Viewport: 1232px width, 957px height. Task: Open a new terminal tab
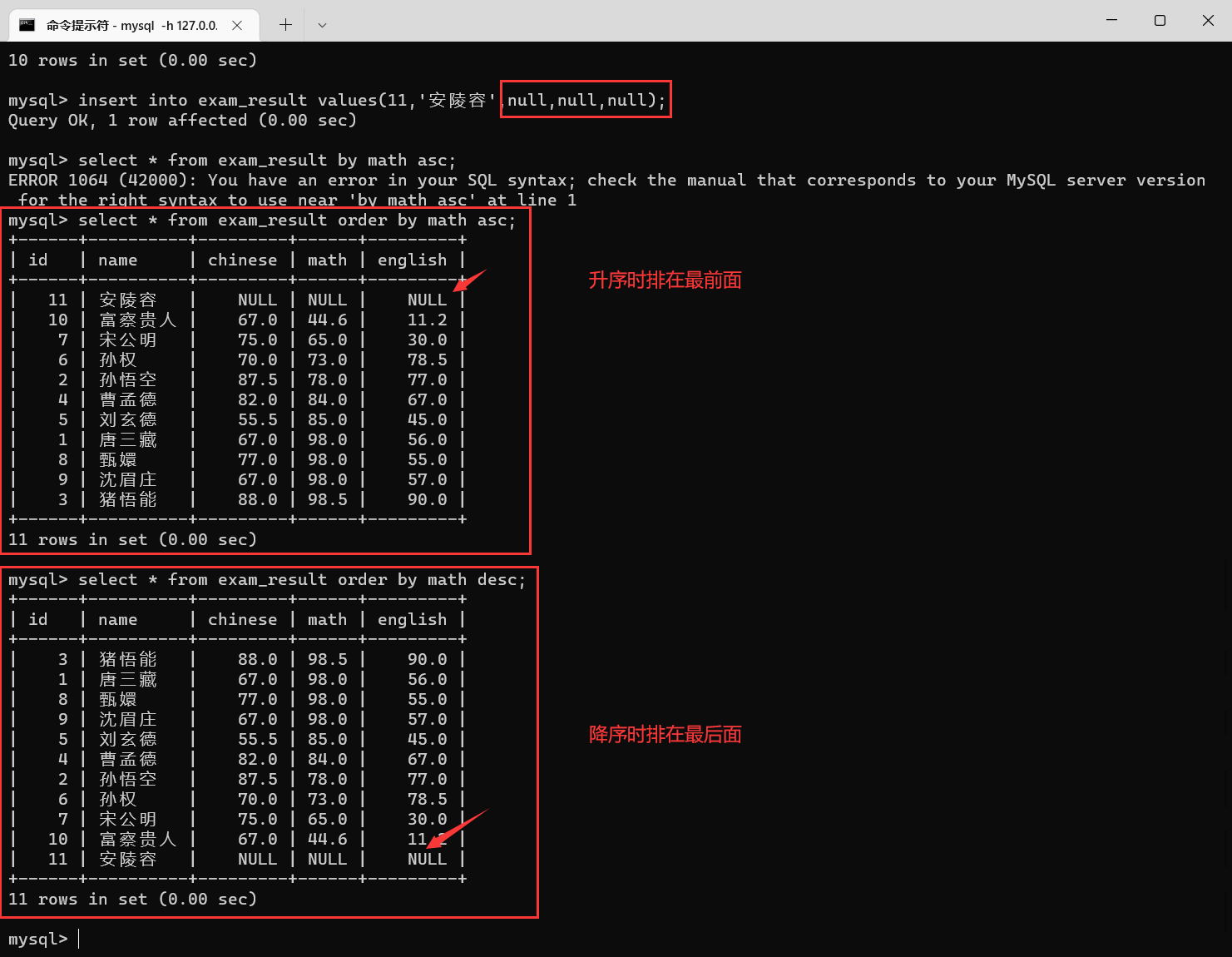[285, 25]
